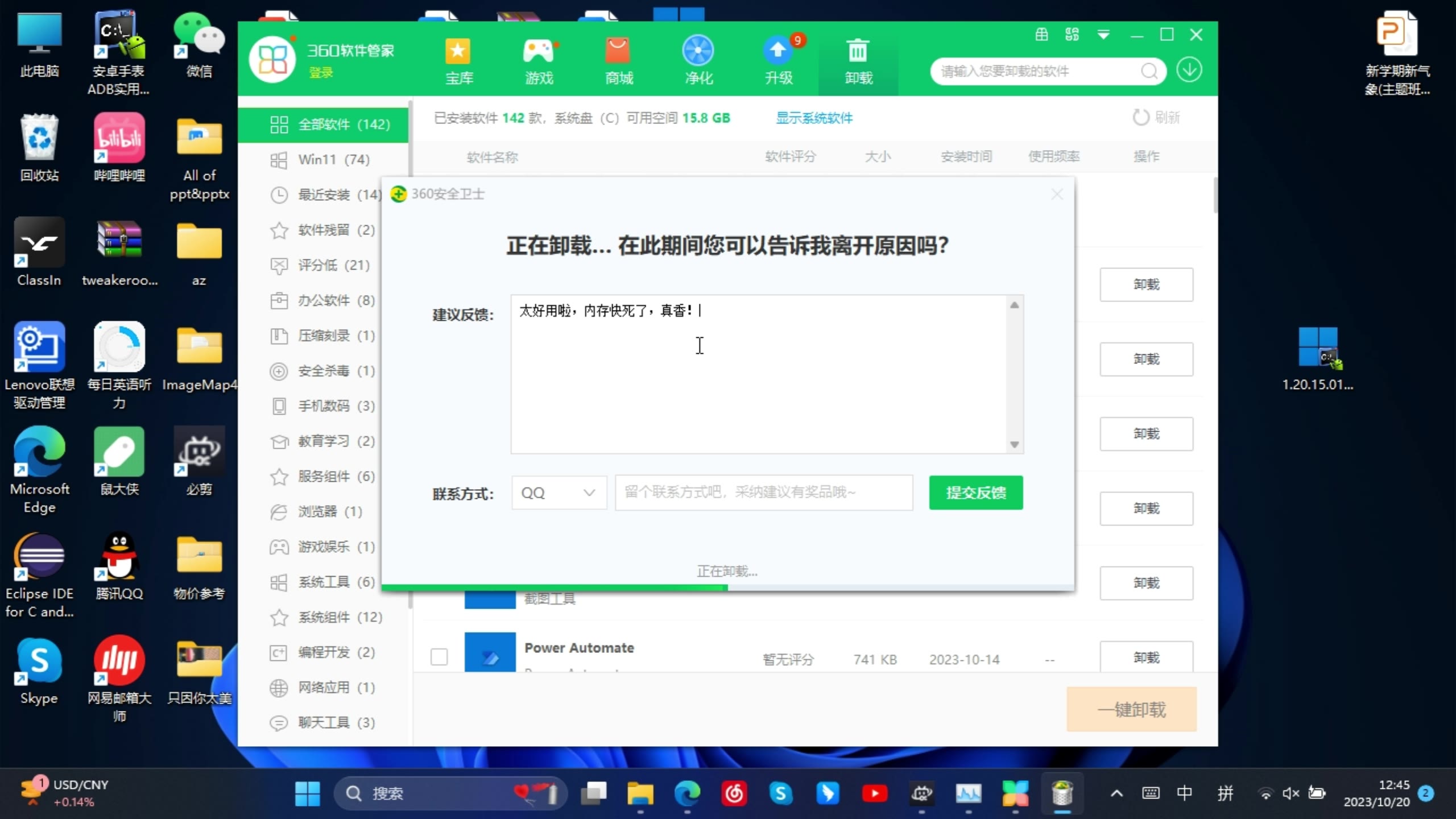Screen dimensions: 1456x819
Task: Click the 安装时间 column header
Action: [966, 156]
